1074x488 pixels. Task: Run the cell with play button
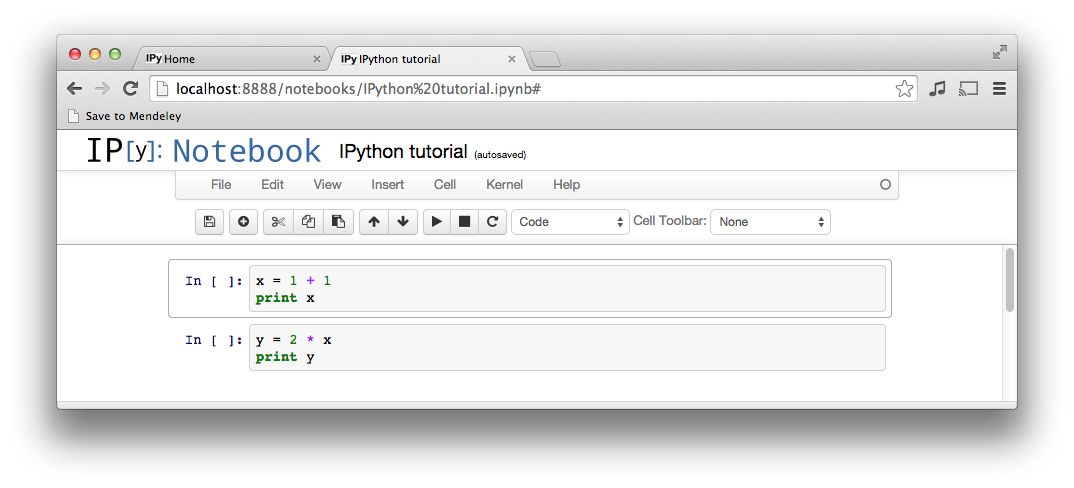(437, 222)
